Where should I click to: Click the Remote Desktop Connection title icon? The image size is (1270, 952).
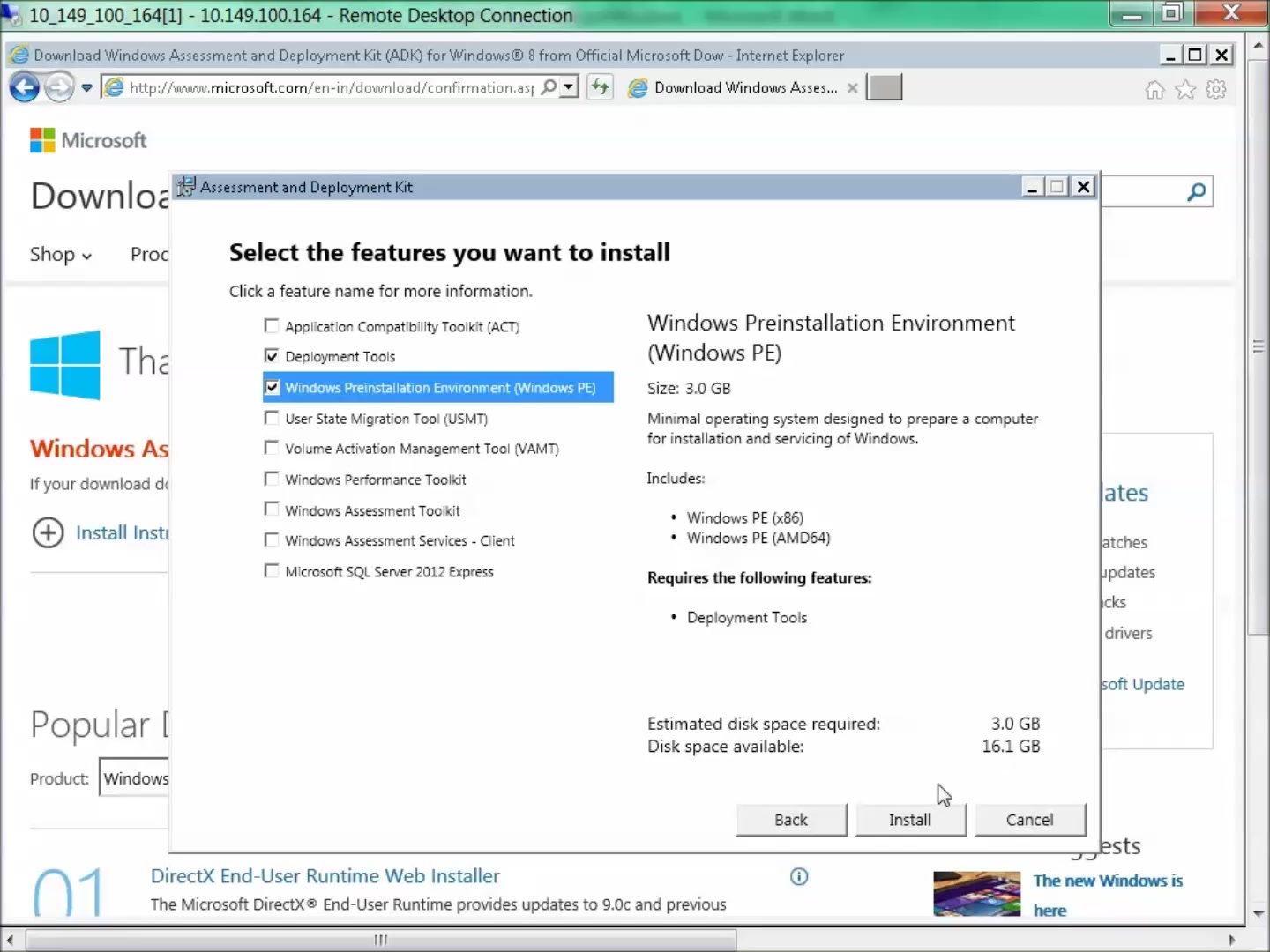pos(11,14)
